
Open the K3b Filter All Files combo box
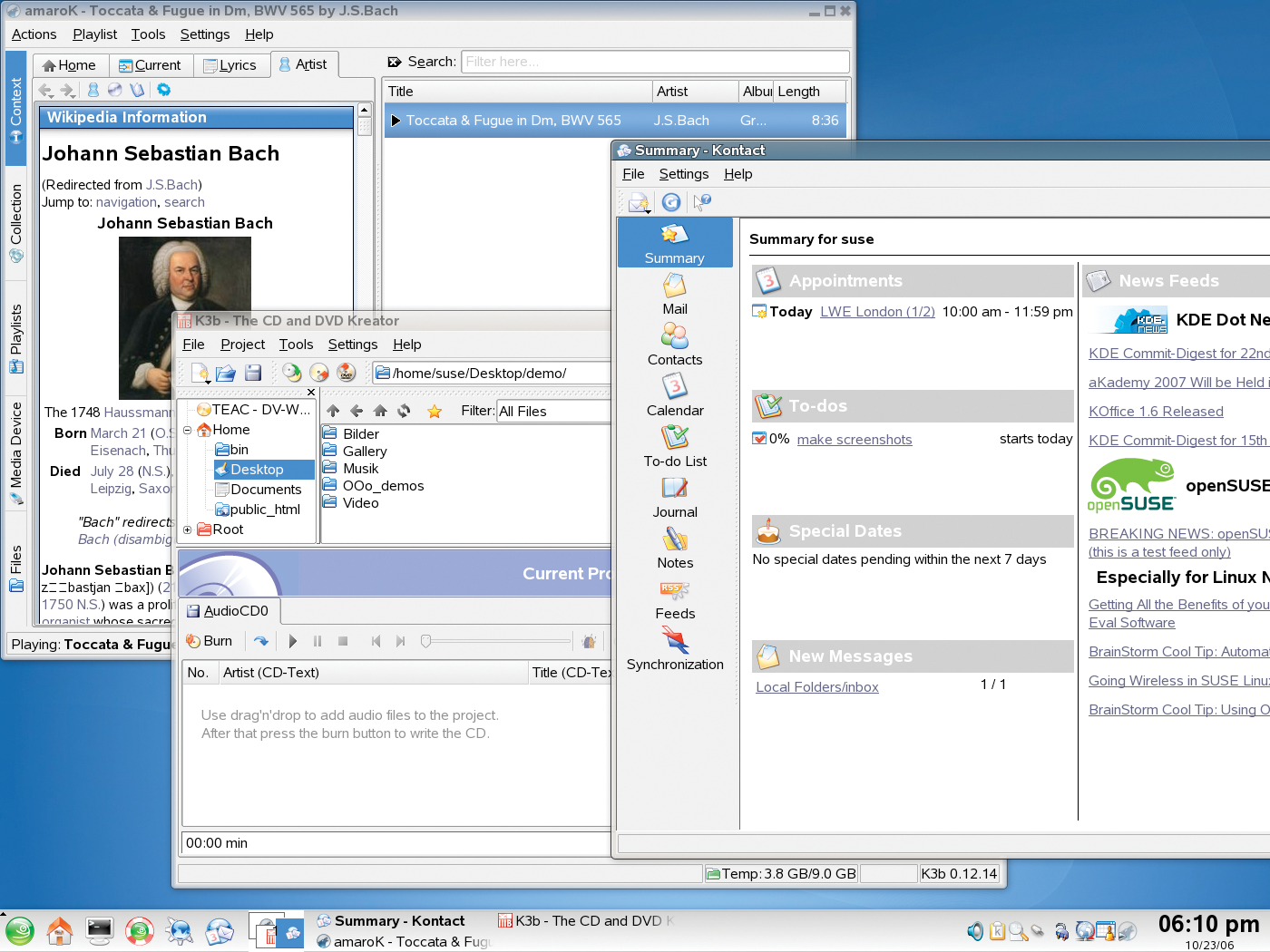coord(553,411)
